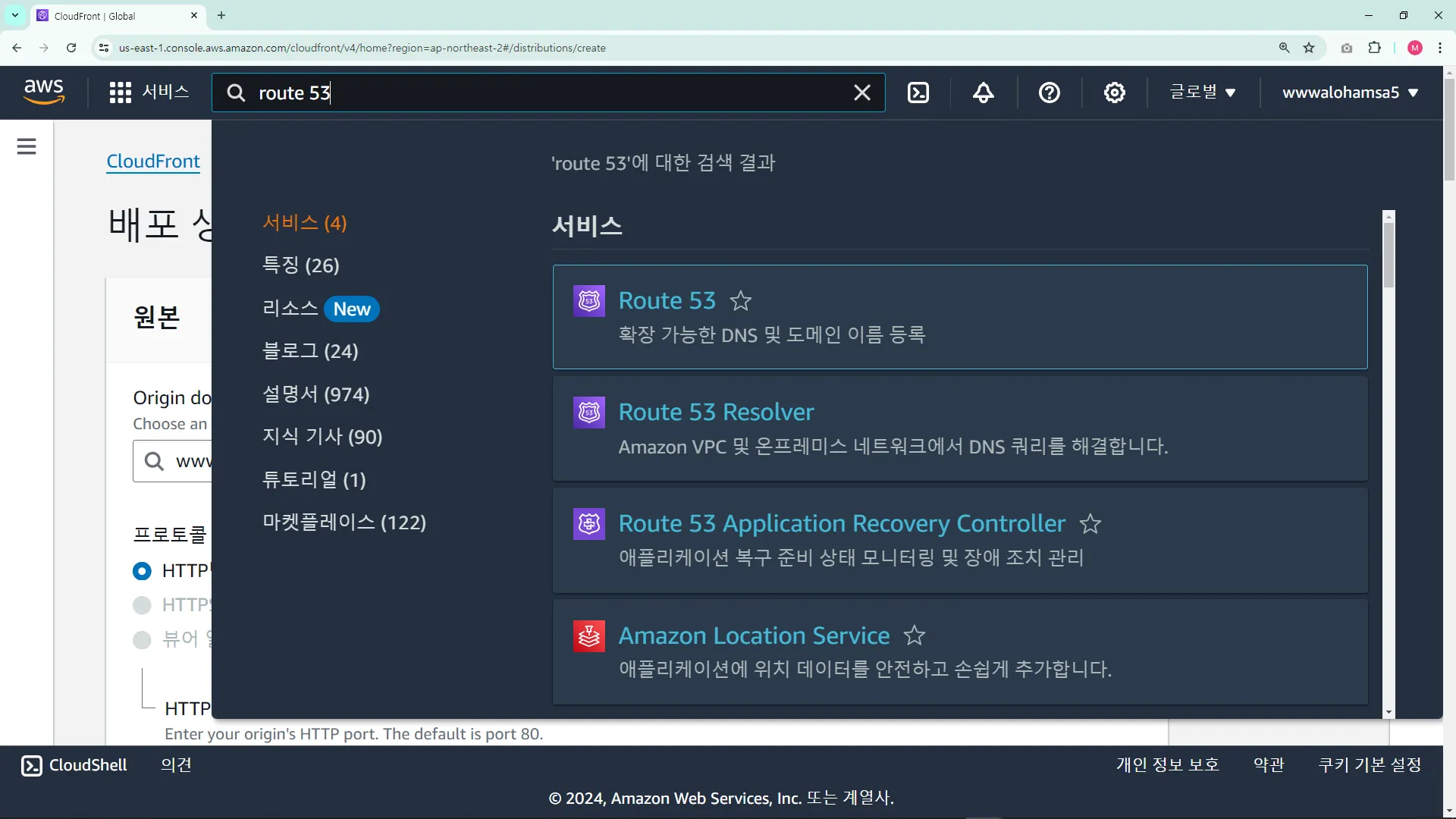Open the settings gear icon
Image resolution: width=1456 pixels, height=819 pixels.
point(1114,93)
